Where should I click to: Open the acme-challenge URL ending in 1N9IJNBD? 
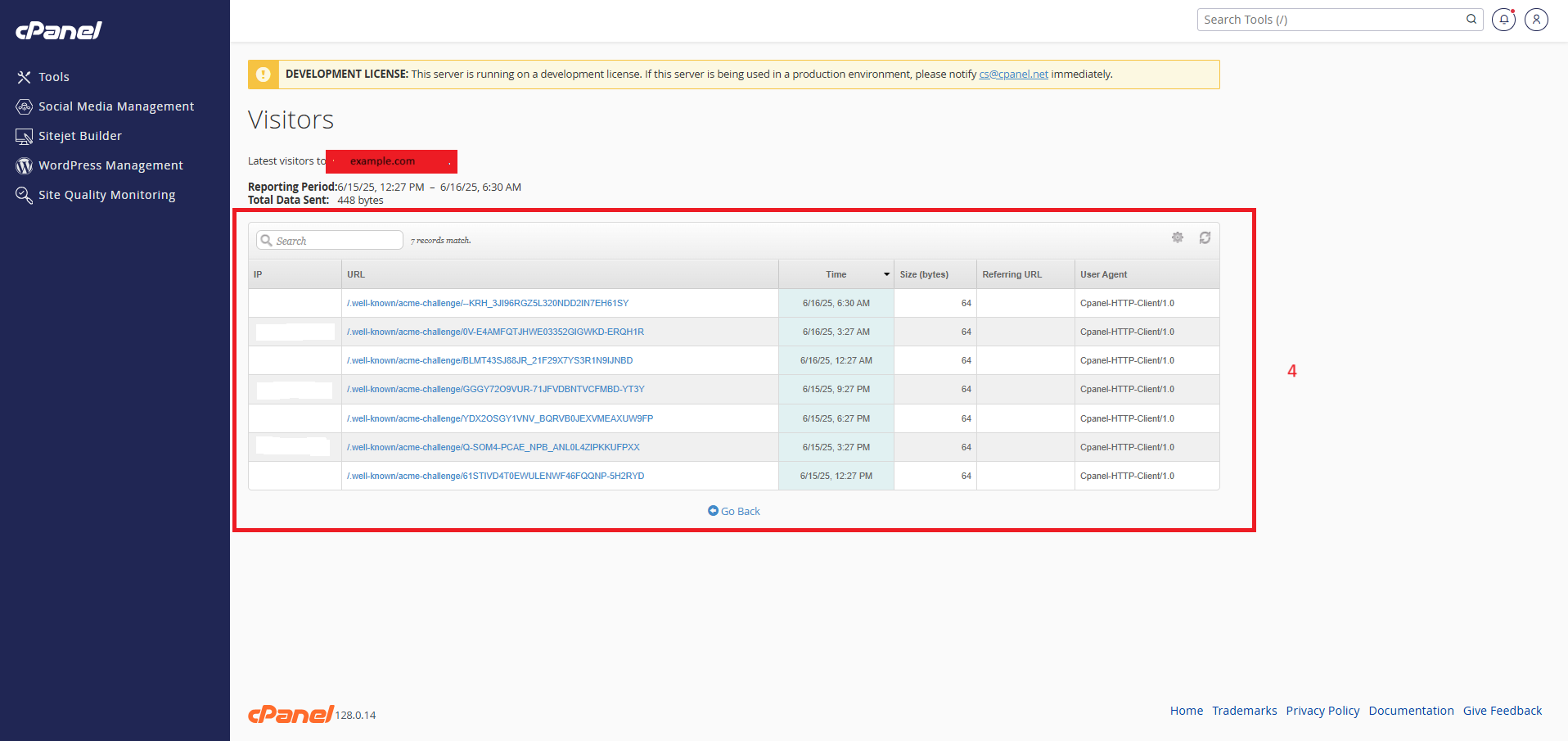489,360
